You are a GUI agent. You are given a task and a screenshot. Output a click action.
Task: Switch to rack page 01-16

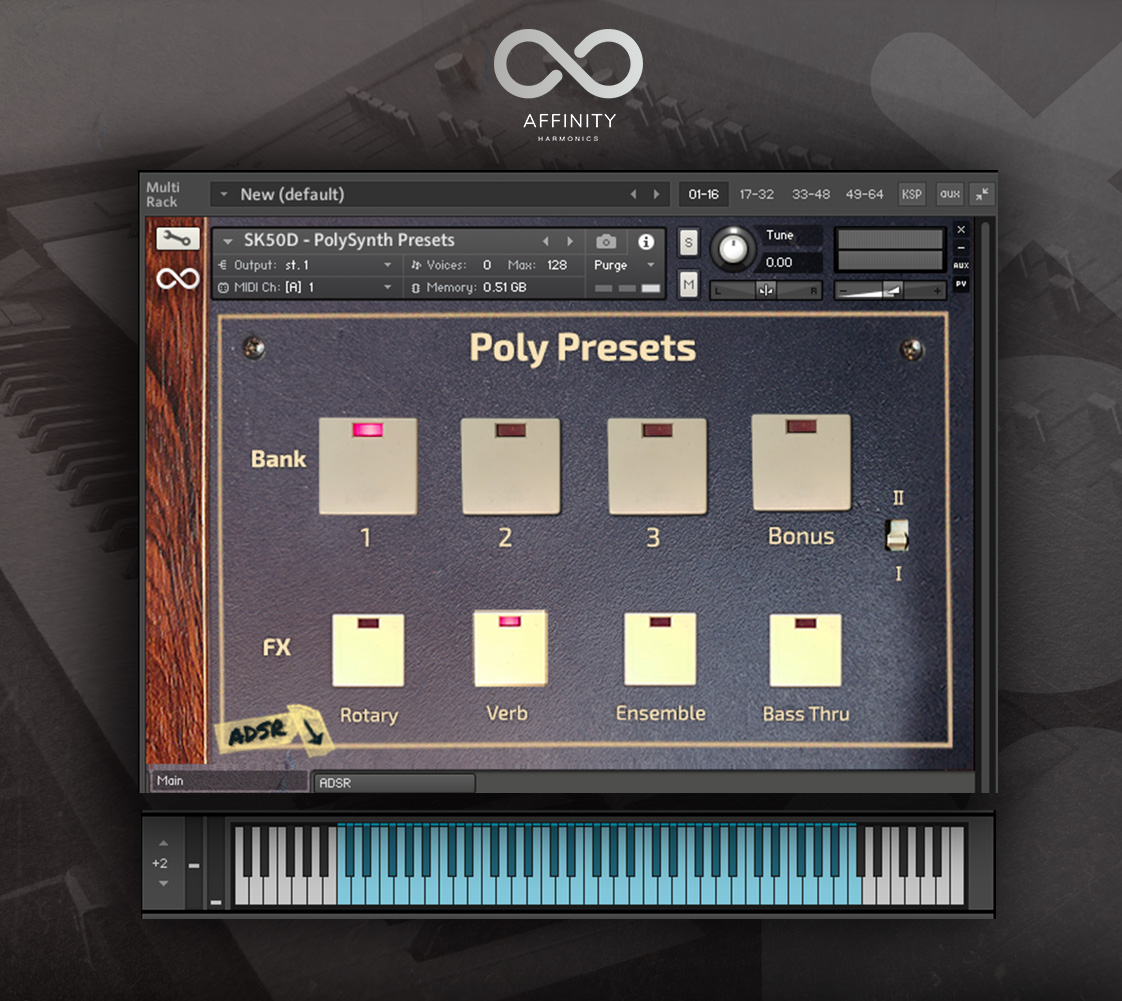pos(703,195)
